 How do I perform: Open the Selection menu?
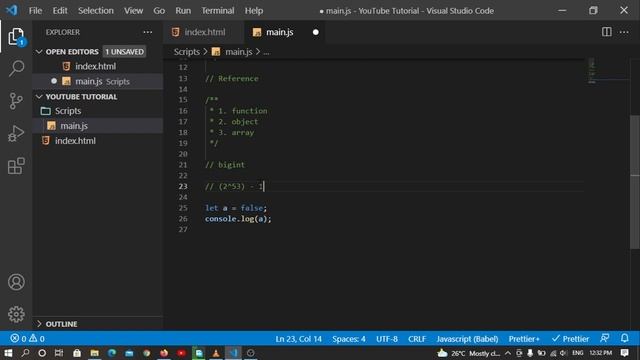coord(96,11)
